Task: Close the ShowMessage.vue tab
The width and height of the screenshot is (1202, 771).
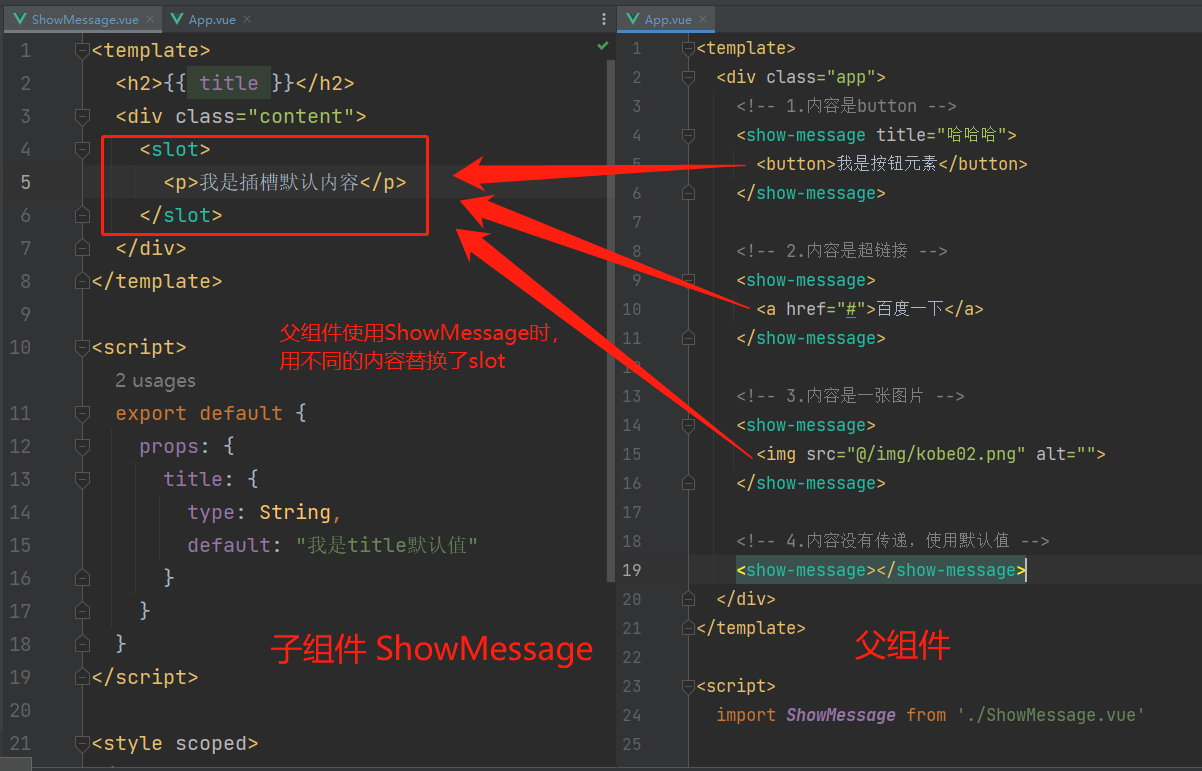Action: (x=150, y=19)
